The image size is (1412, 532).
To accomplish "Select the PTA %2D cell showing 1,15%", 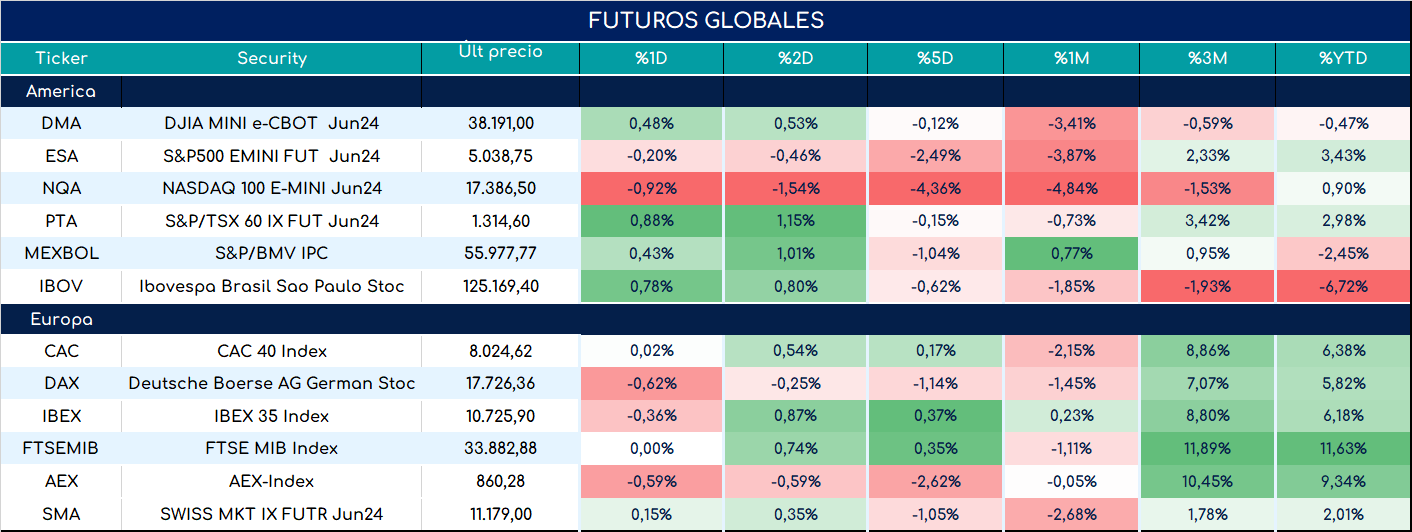I will pyautogui.click(x=795, y=221).
